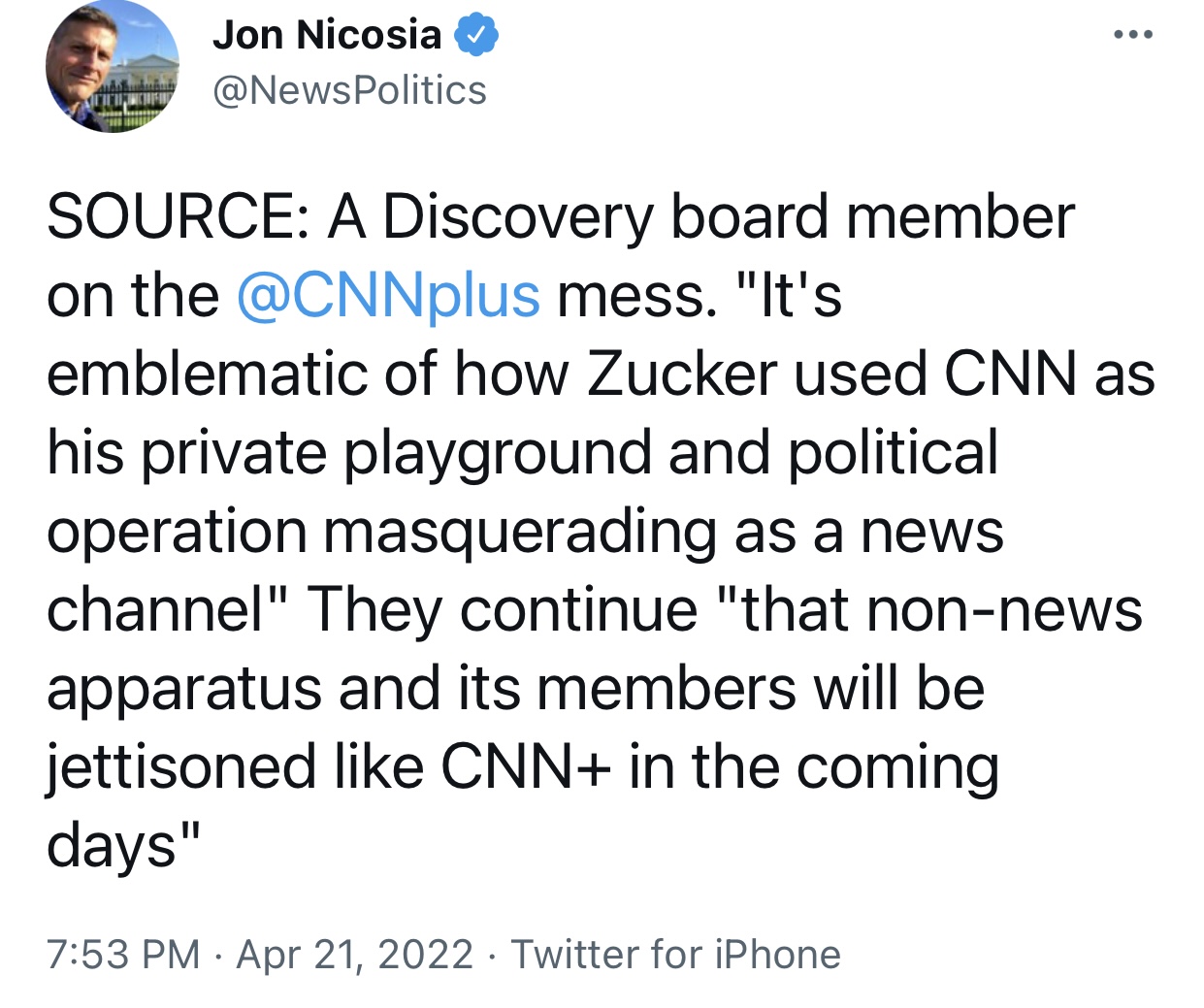Click the word non-news in the tweet
The width and height of the screenshot is (1204, 1008).
(1003, 610)
